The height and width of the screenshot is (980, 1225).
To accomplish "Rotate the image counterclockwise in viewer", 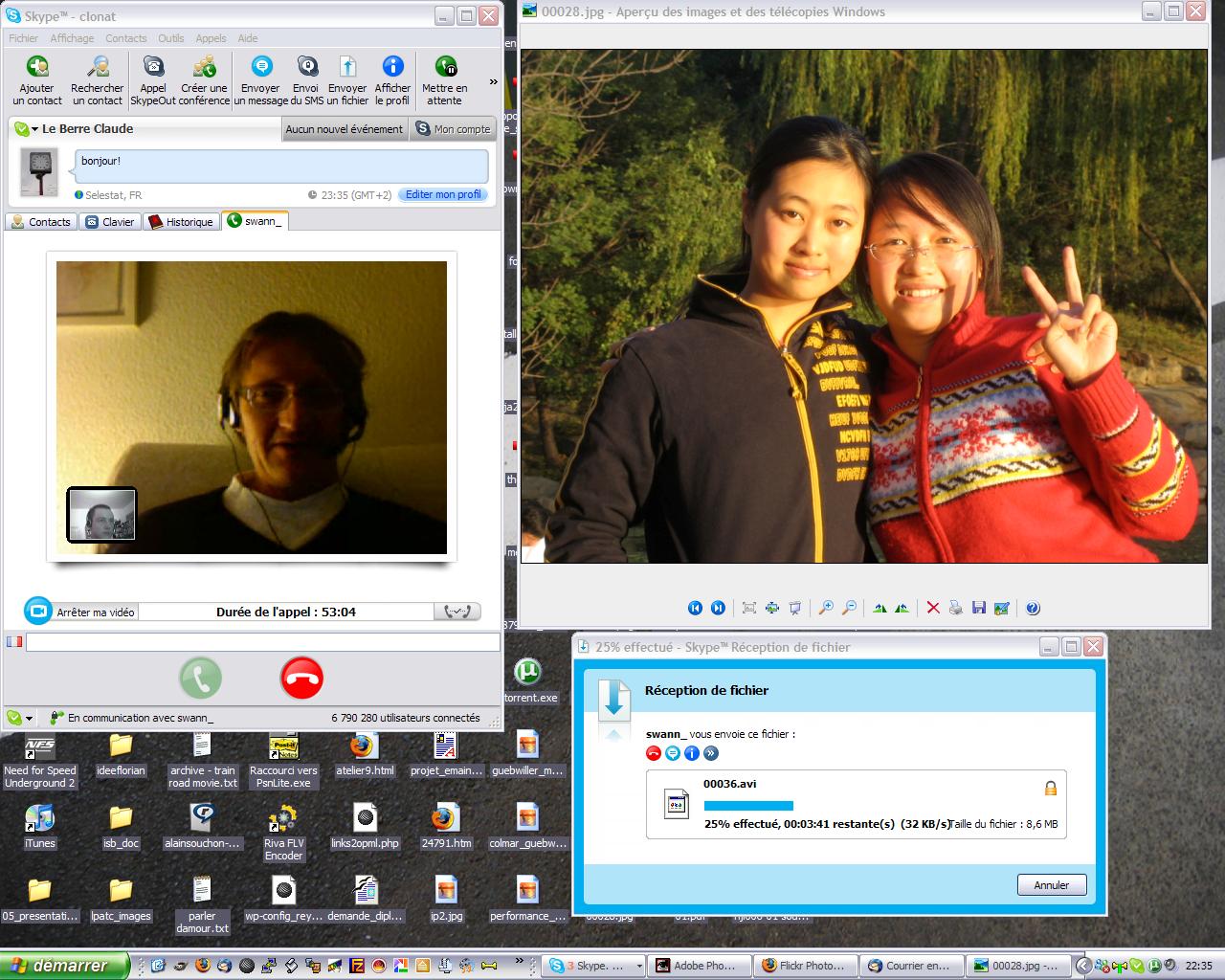I will click(902, 608).
